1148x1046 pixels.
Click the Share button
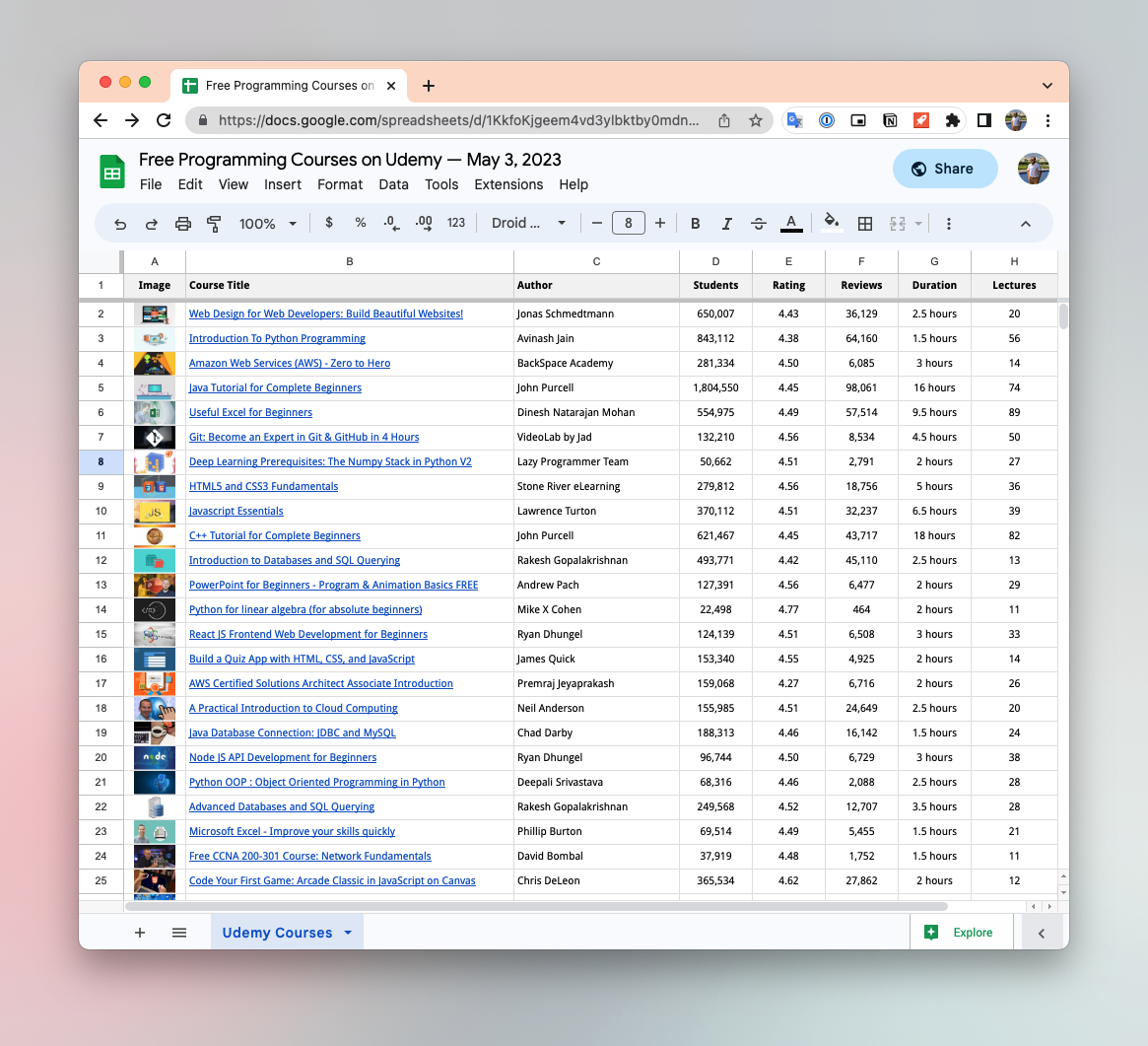[x=944, y=169]
